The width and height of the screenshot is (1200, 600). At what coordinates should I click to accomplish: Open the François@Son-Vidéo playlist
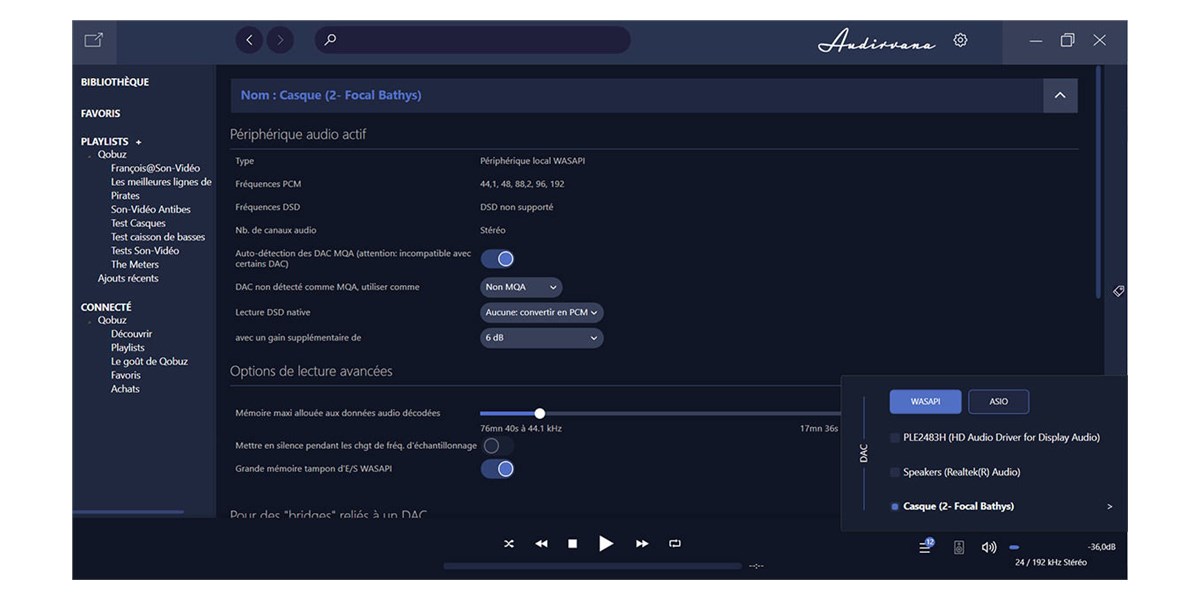click(x=155, y=168)
